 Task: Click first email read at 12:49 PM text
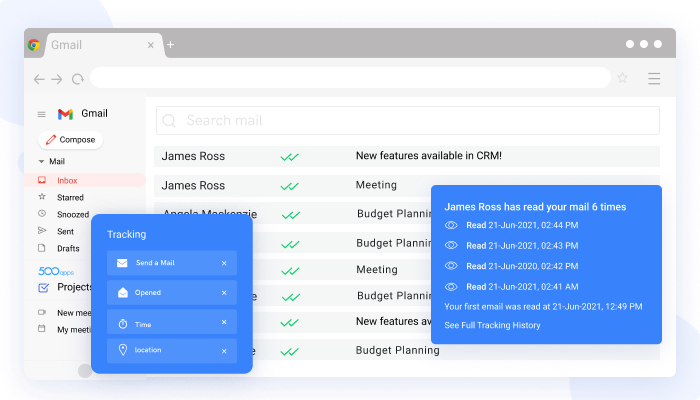tap(543, 307)
